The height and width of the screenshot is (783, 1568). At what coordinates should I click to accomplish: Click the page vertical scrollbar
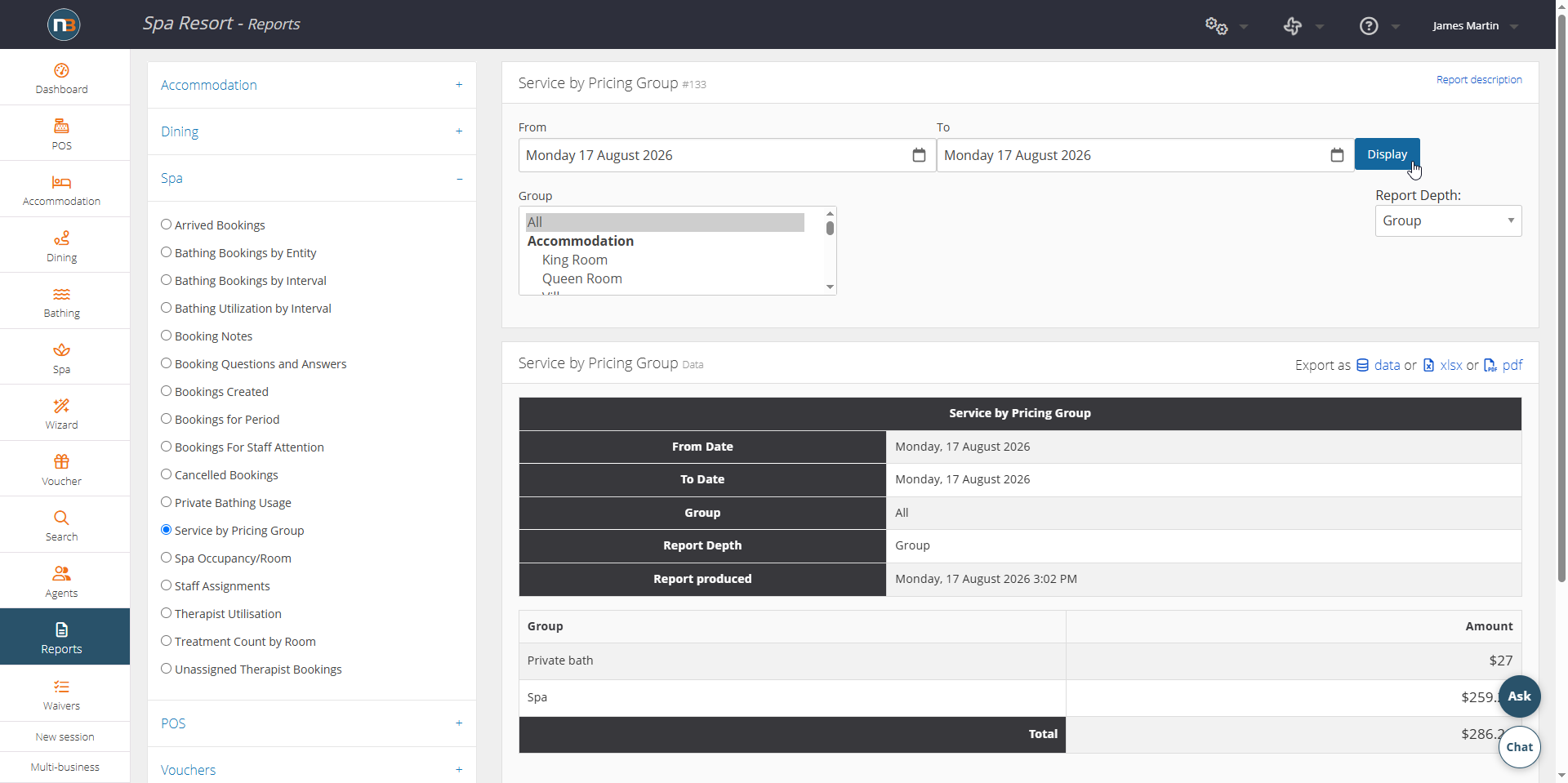1561,298
